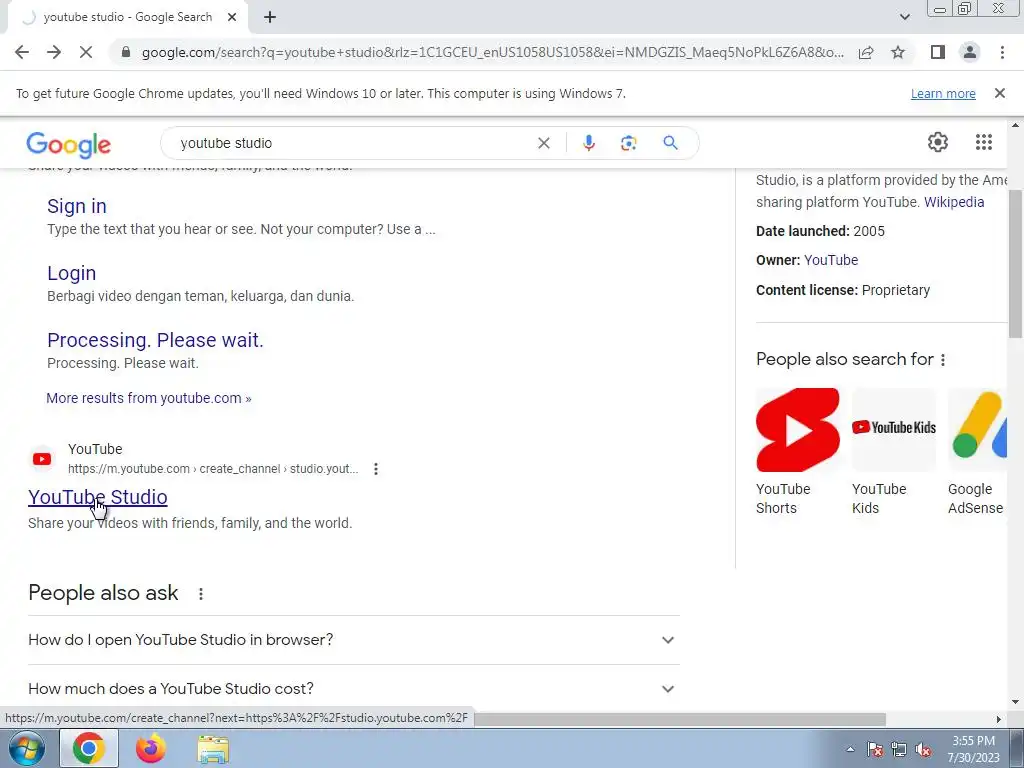Click into the youtube studio search field
1024x768 pixels.
click(353, 143)
